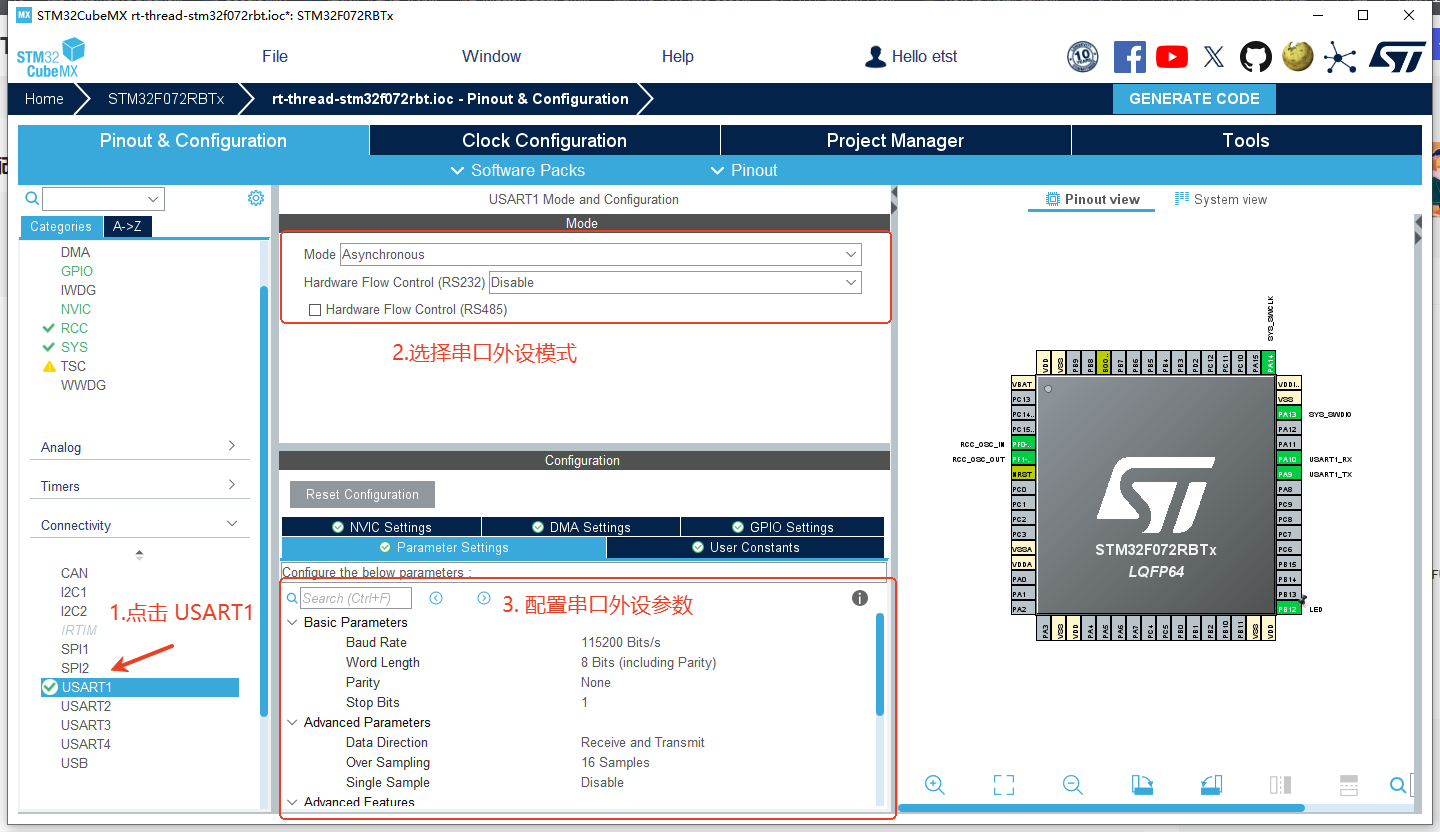
Task: Open the X social link icon
Action: 1214,57
